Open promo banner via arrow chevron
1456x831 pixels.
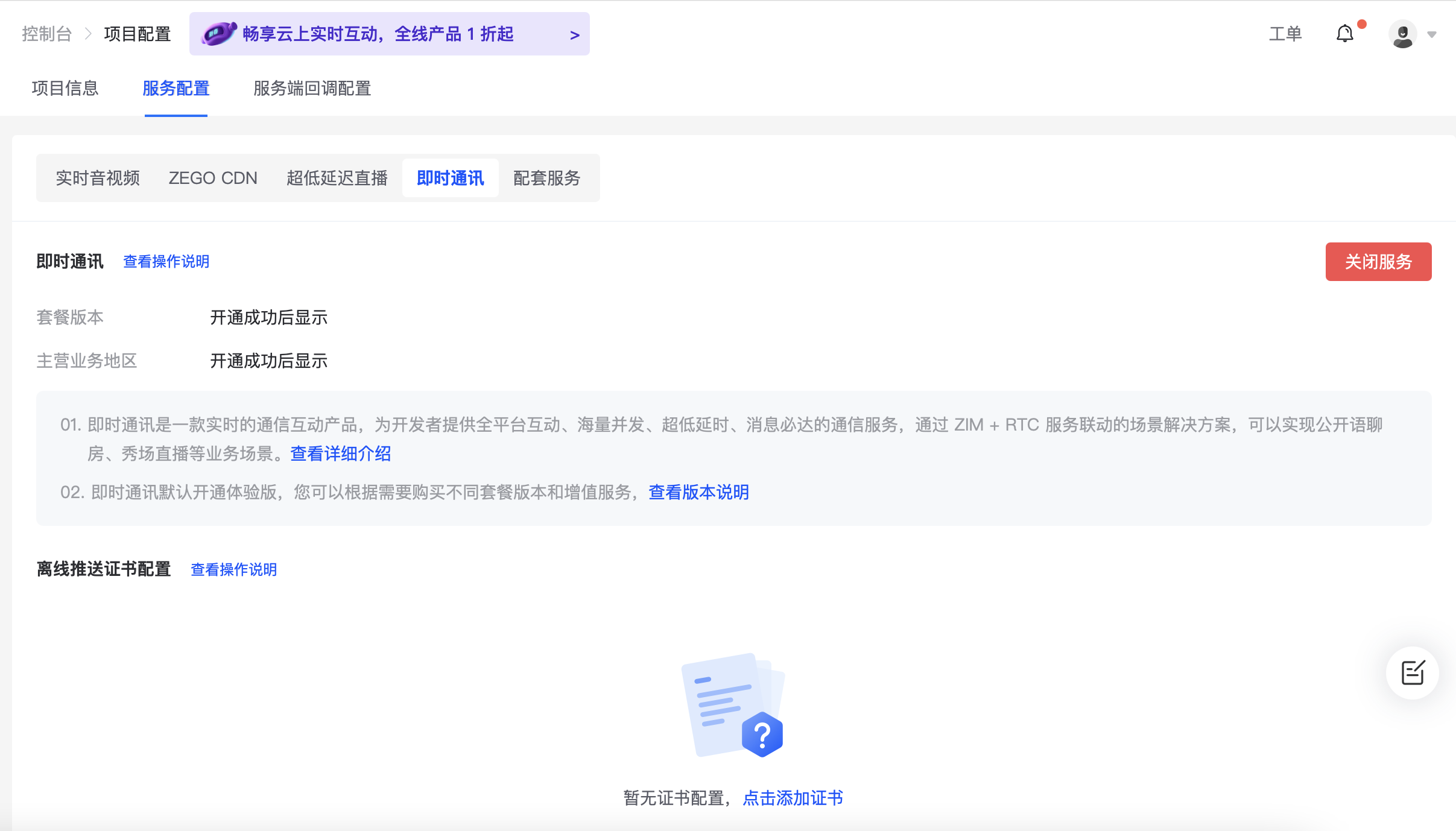(574, 35)
